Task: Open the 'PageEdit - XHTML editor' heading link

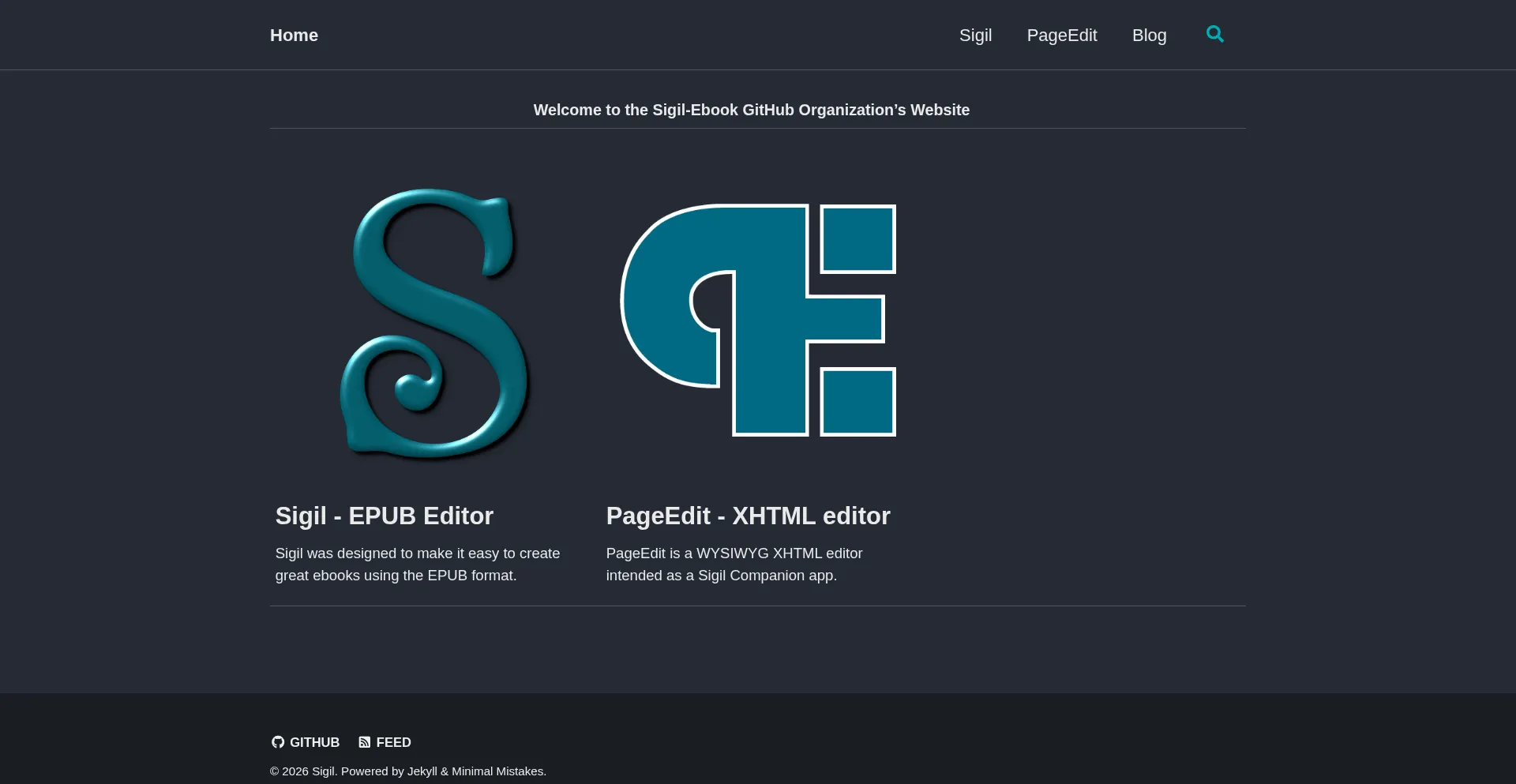Action: 749,516
